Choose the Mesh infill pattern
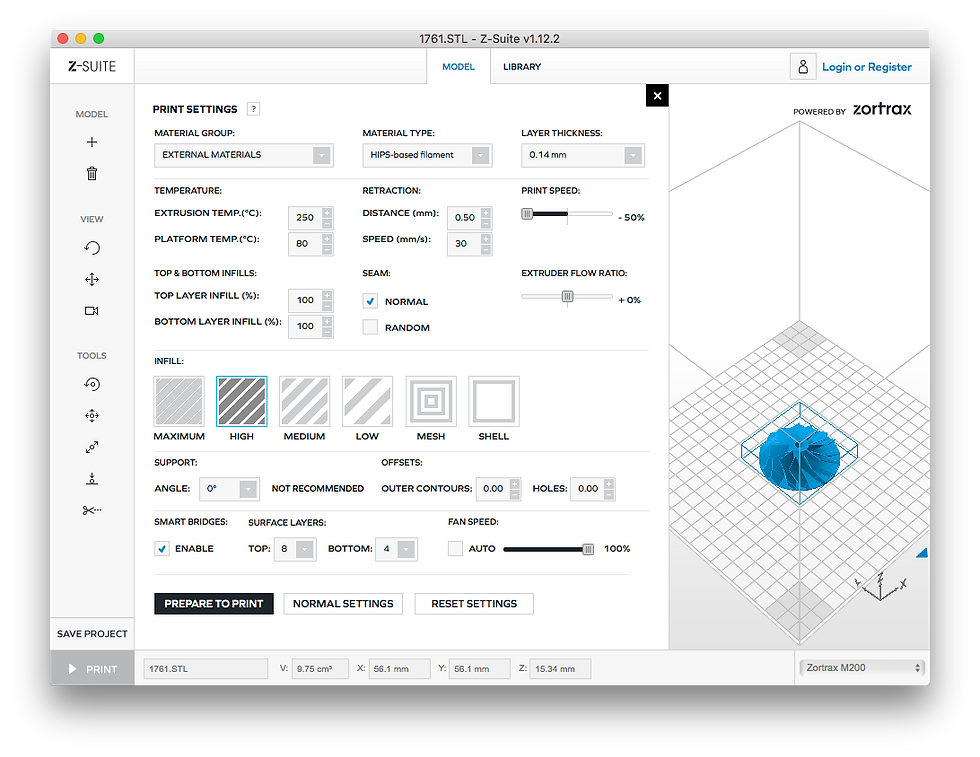Screen dimensions: 980x757 [431, 401]
